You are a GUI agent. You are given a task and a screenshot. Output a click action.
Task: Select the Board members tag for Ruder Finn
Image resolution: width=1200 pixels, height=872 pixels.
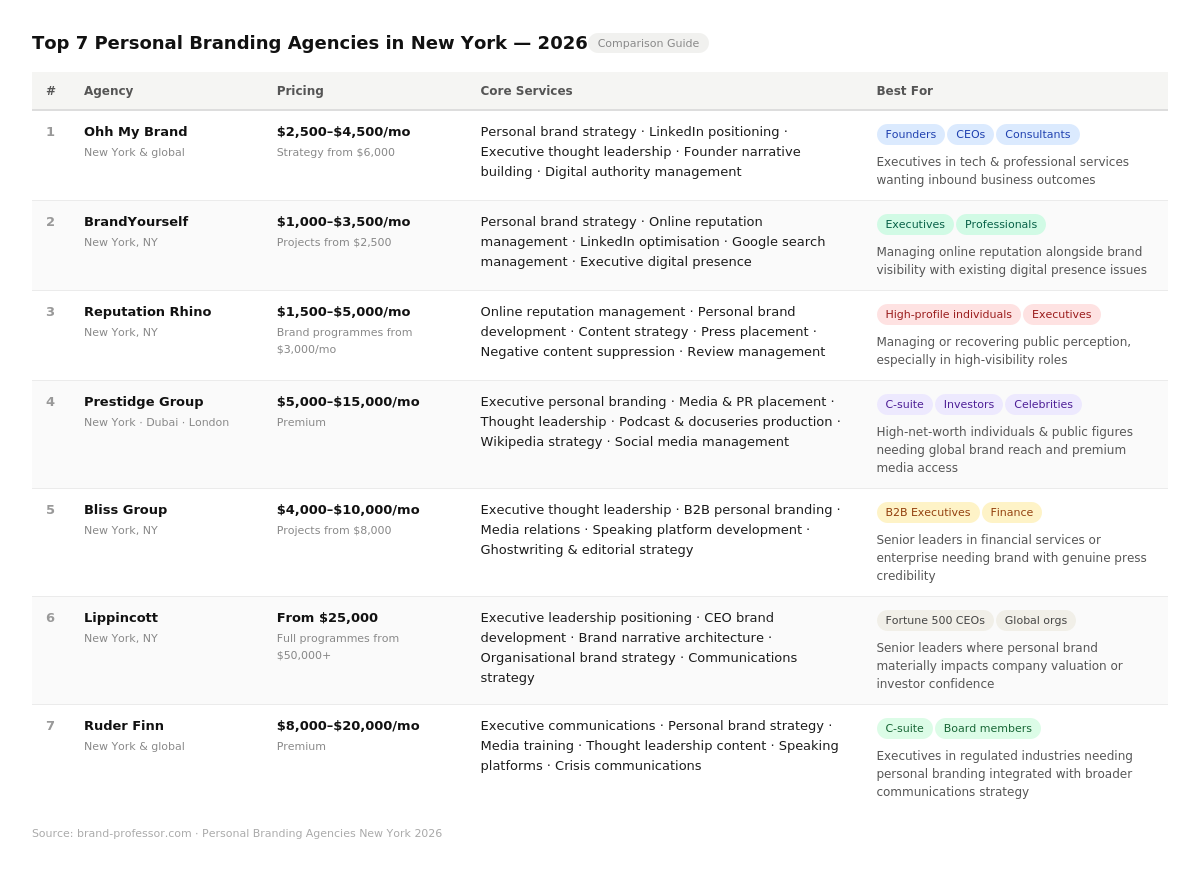tap(987, 728)
